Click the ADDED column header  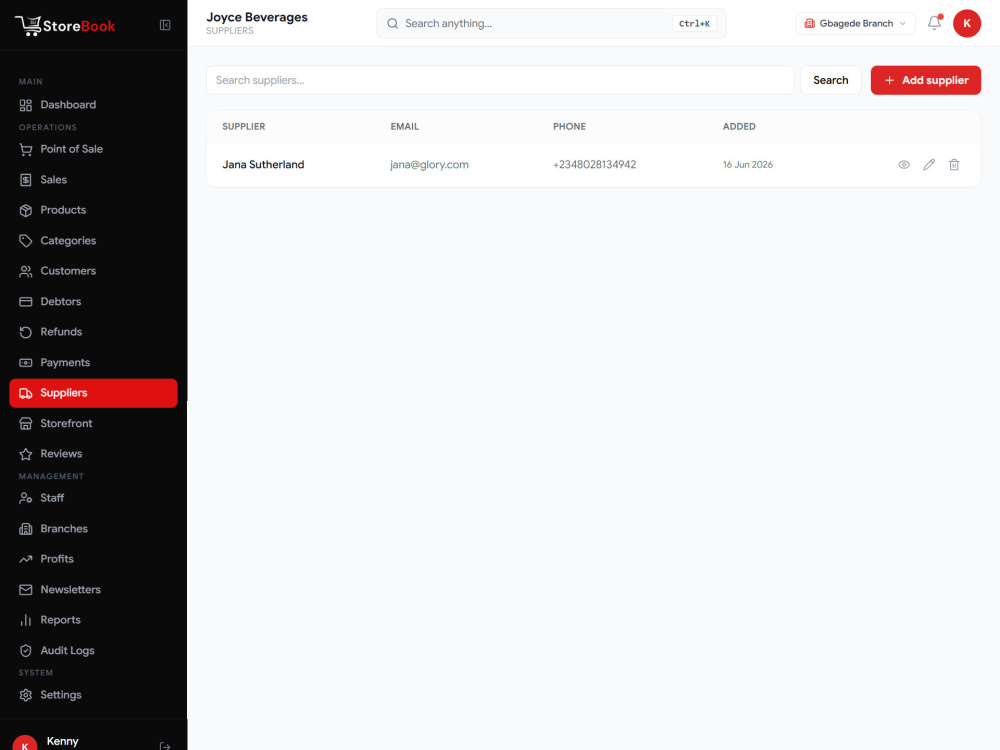pos(739,126)
